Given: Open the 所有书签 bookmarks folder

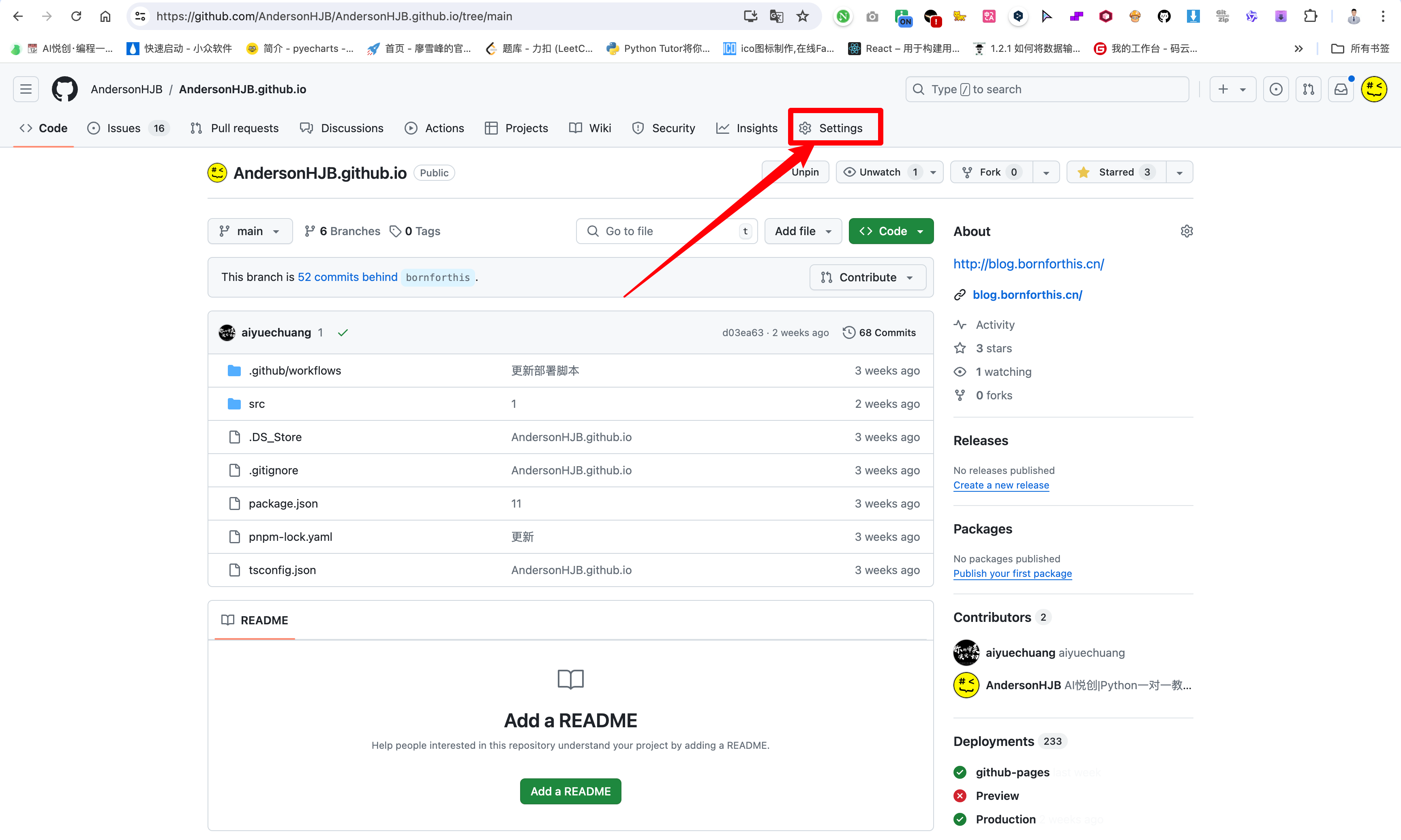Looking at the screenshot, I should (1360, 49).
